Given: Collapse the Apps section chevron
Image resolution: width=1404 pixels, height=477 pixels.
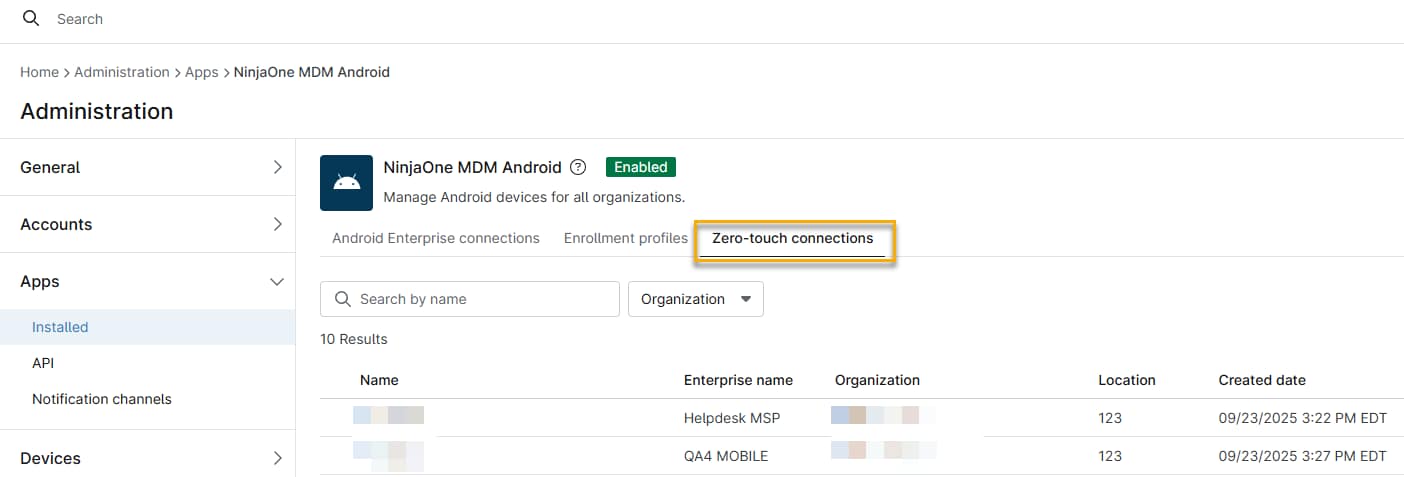Looking at the screenshot, I should point(278,282).
